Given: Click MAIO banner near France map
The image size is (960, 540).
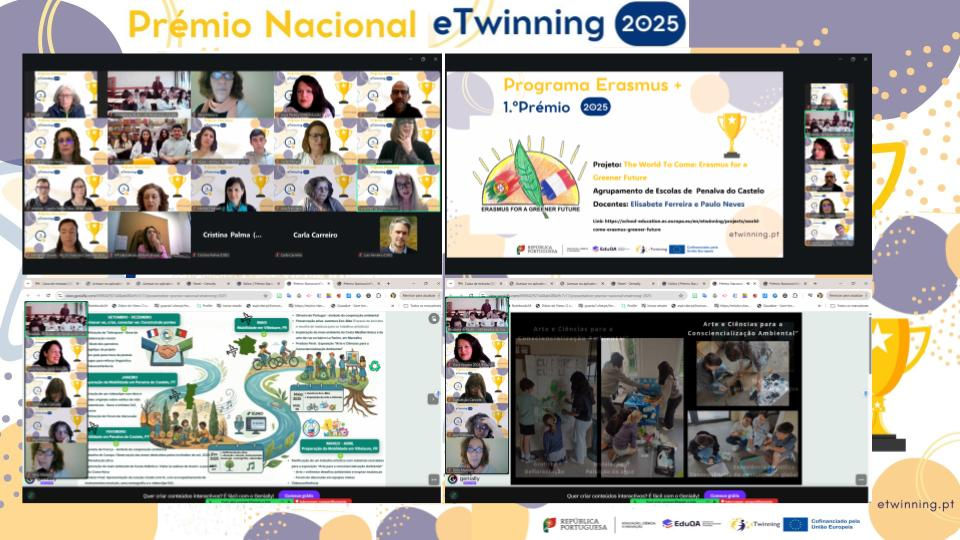Looking at the screenshot, I should (x=262, y=325).
